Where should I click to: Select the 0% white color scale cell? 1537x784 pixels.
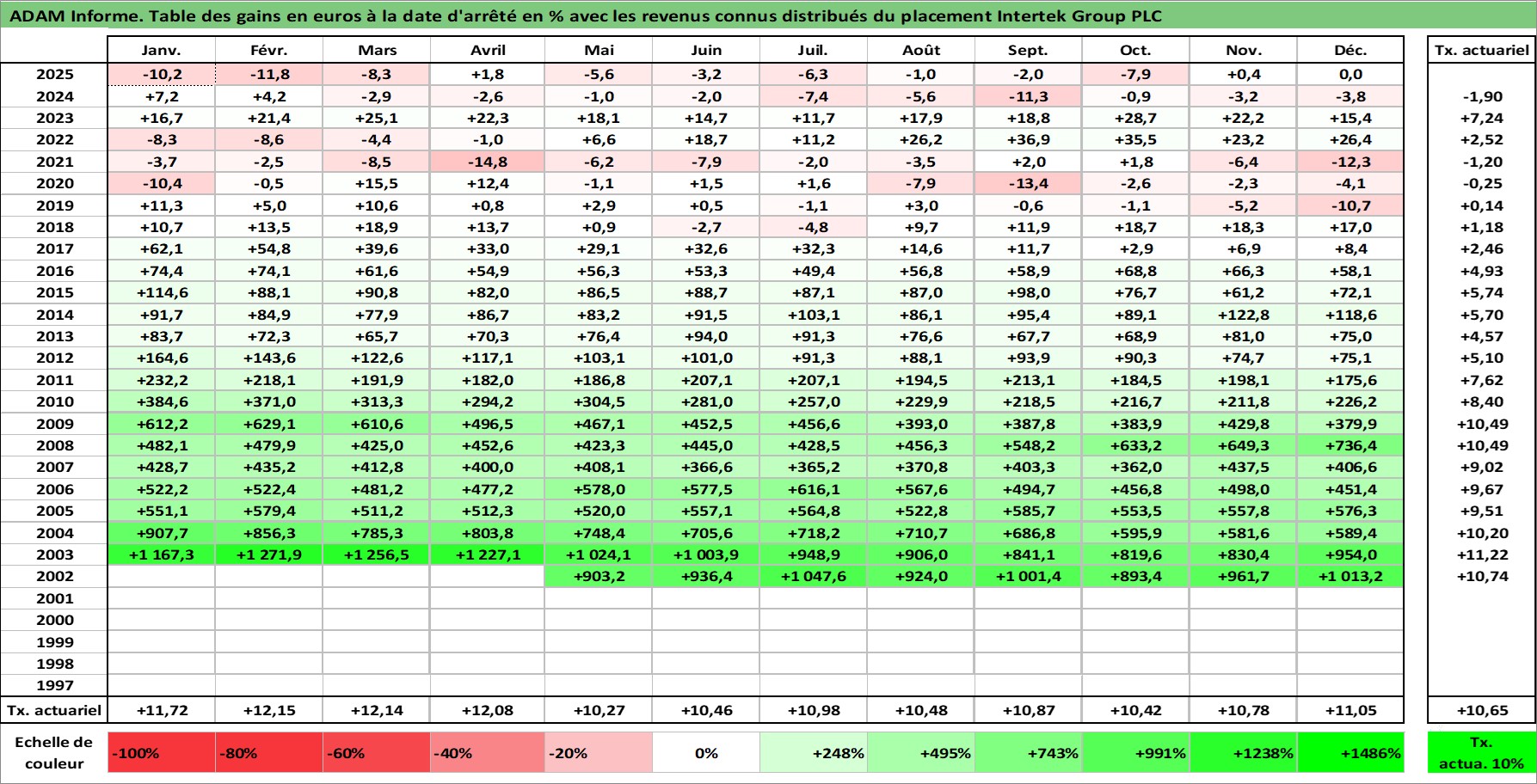click(x=705, y=753)
